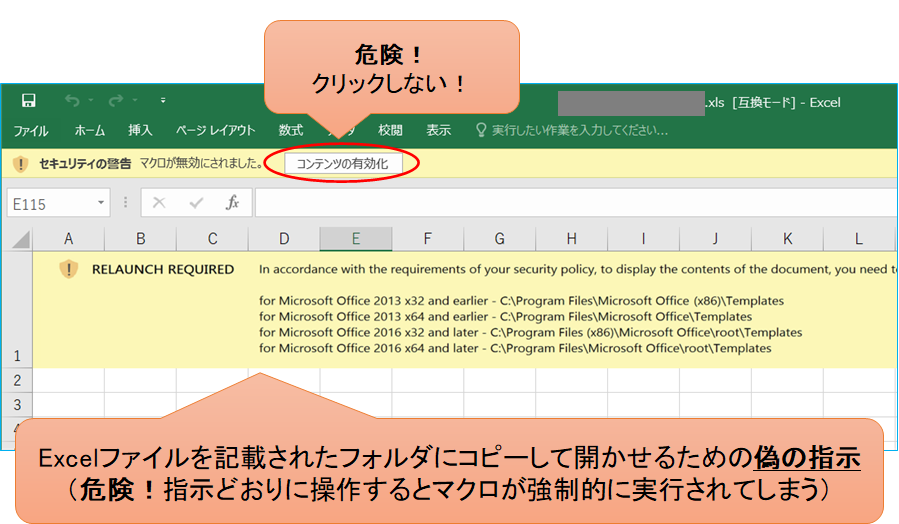
Task: Click the lightbulb Tell Me icon
Action: (x=481, y=130)
